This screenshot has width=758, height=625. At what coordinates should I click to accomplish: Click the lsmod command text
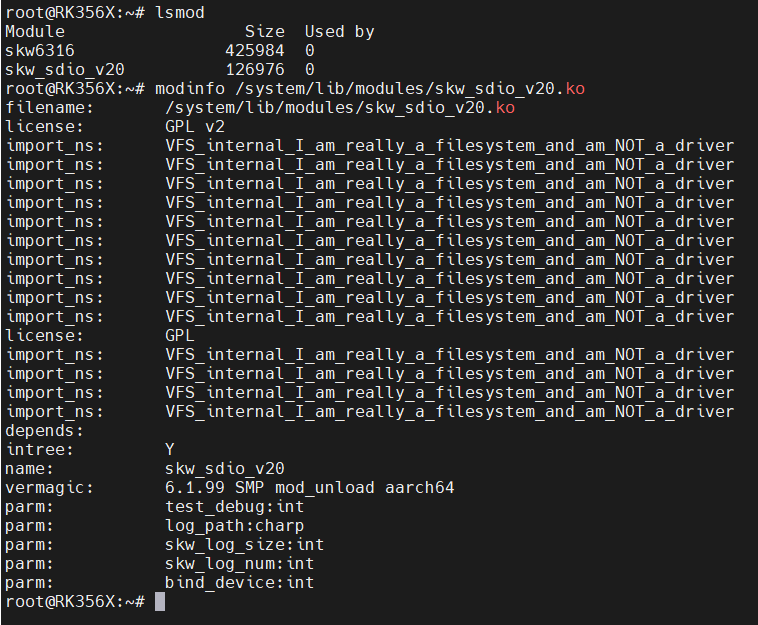[180, 13]
